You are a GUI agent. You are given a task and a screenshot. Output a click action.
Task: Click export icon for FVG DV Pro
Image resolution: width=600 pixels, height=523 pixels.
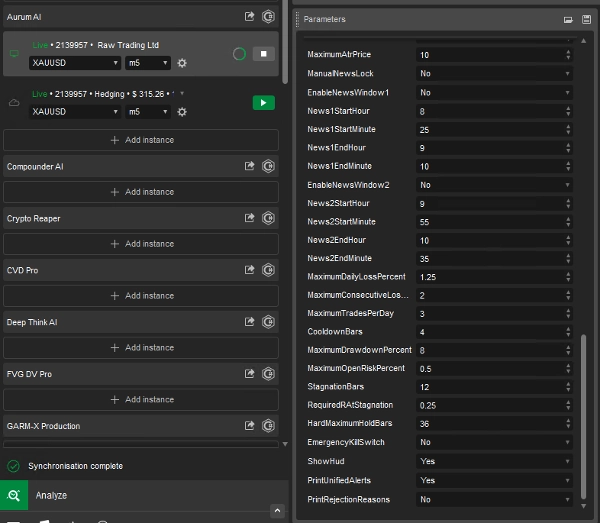[249, 374]
